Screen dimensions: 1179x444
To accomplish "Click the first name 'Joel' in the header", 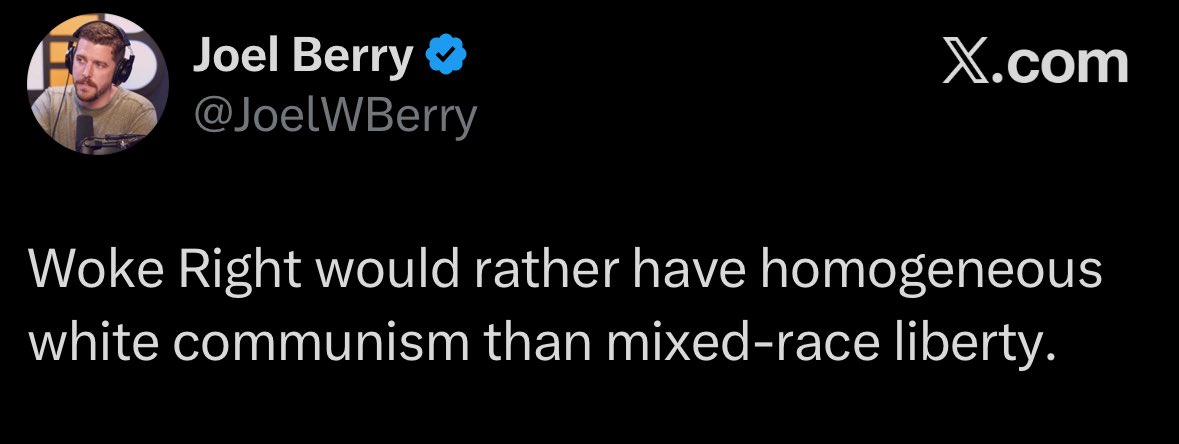I will click(x=235, y=58).
